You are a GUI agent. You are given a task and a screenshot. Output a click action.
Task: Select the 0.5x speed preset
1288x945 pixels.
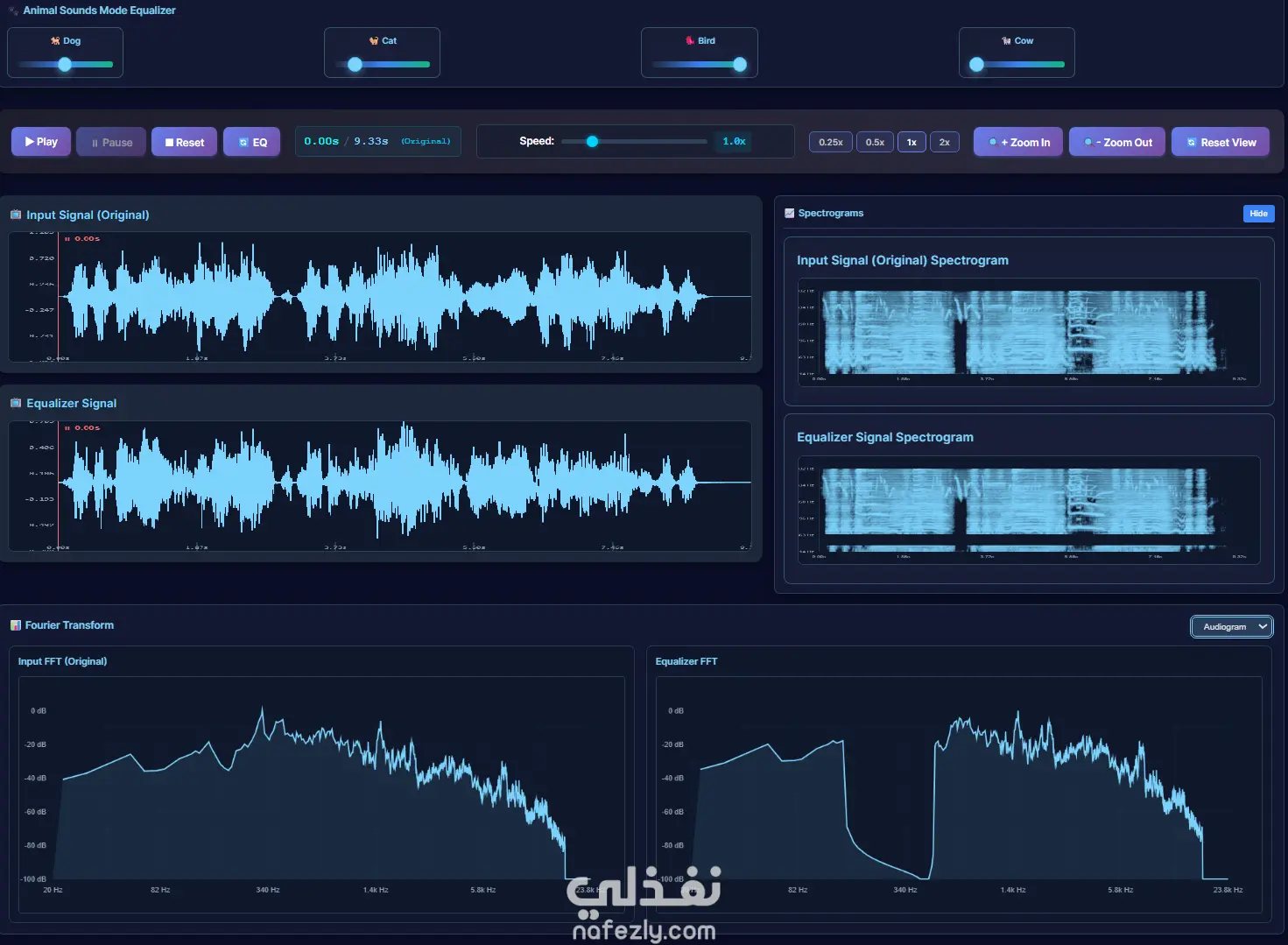(875, 142)
